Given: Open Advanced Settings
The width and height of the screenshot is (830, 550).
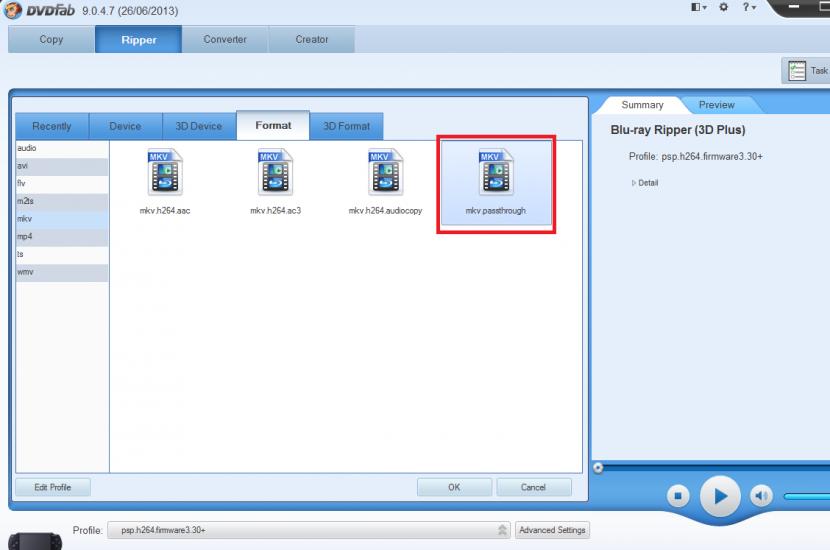Looking at the screenshot, I should [x=552, y=530].
